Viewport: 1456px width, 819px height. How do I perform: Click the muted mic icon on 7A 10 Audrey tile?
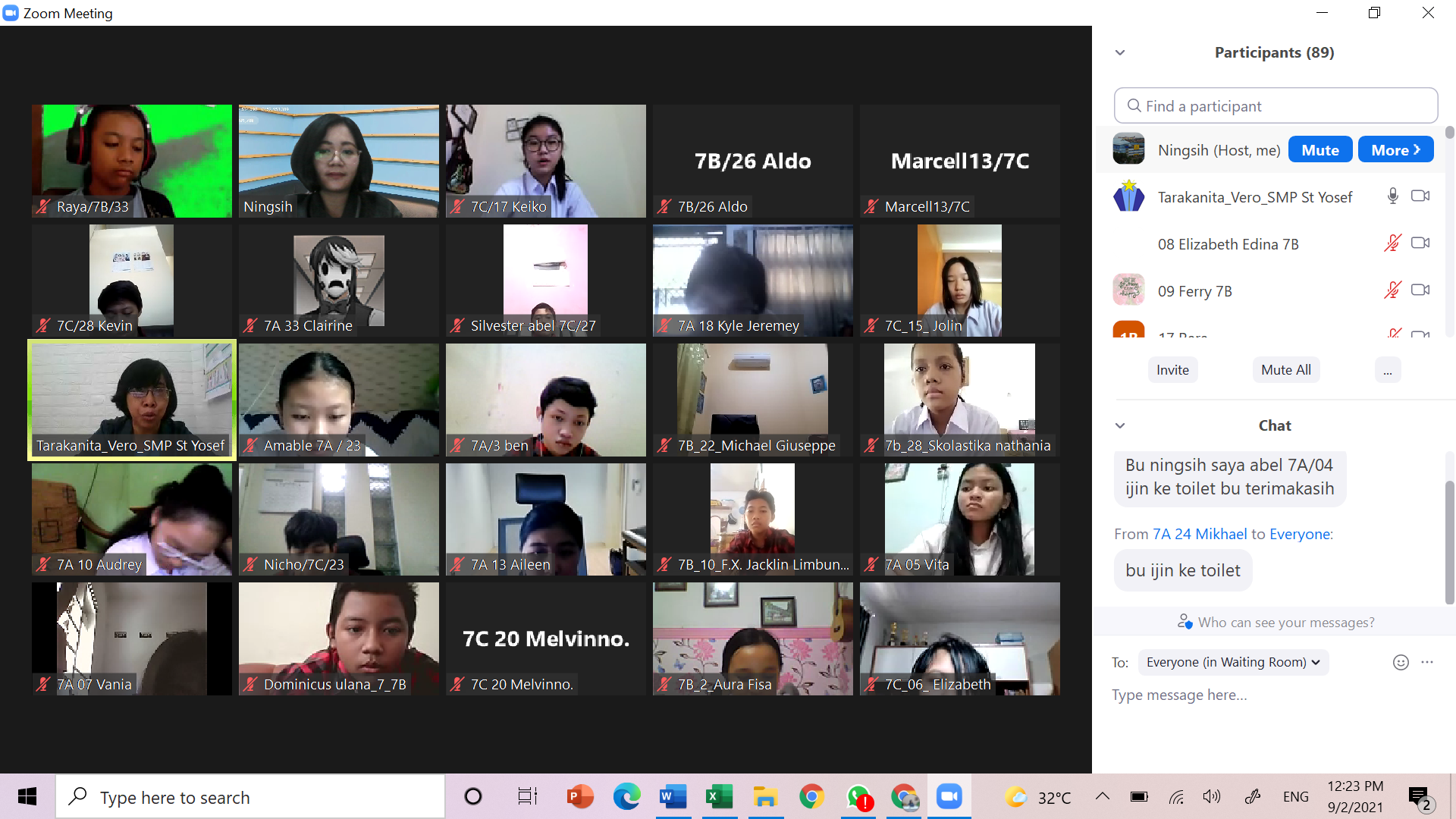[x=43, y=564]
